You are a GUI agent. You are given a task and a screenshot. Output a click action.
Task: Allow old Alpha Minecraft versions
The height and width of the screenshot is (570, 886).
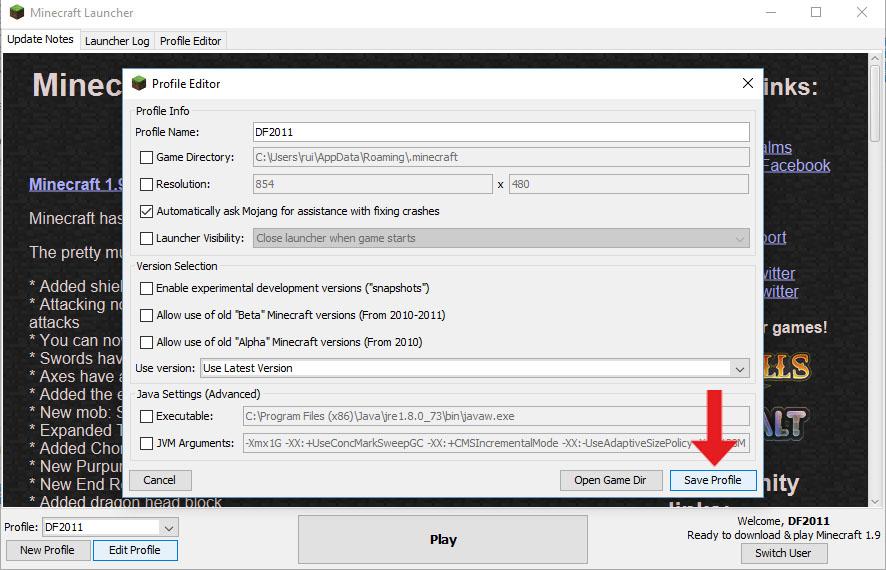pos(147,342)
